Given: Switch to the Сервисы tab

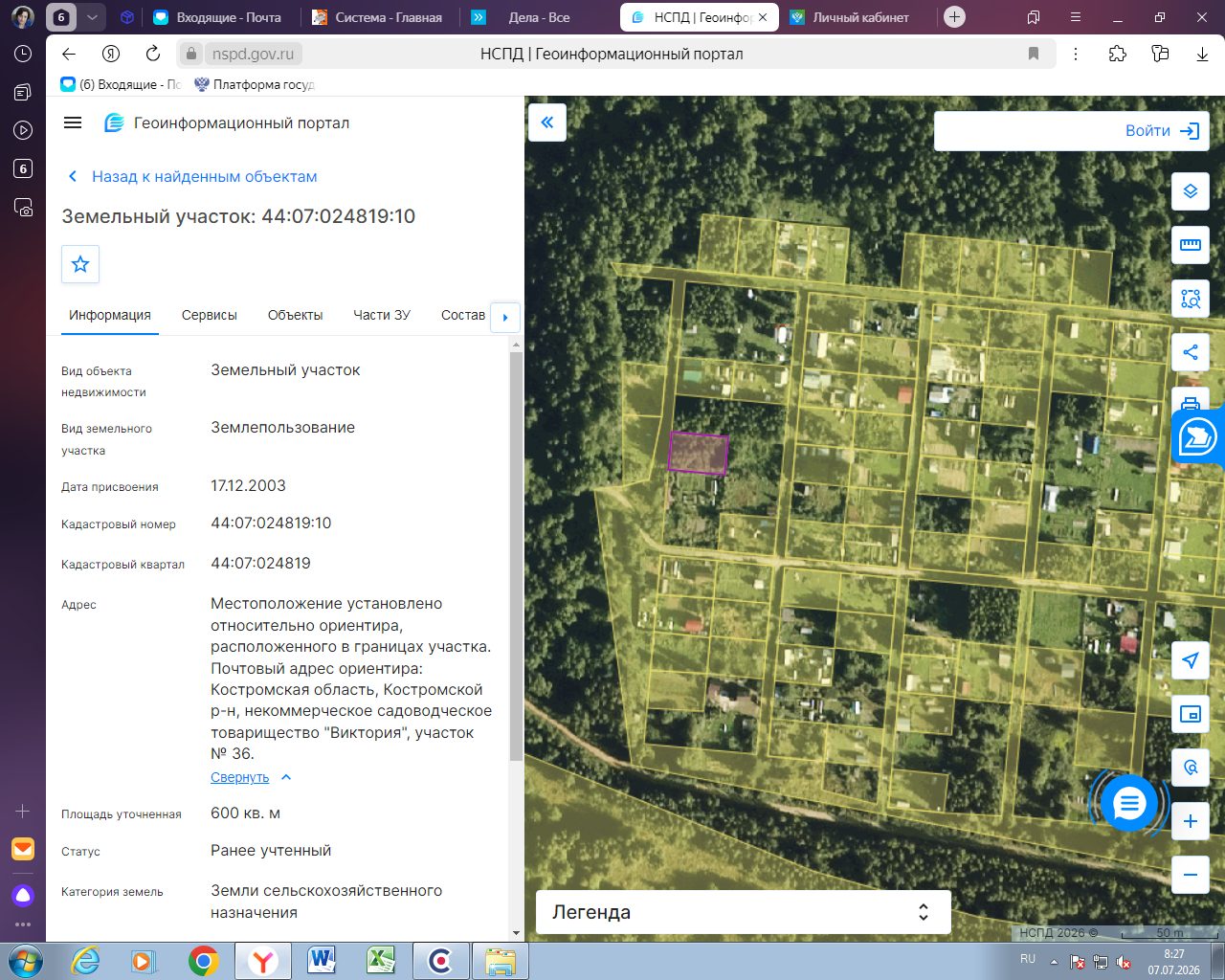Looking at the screenshot, I should [x=210, y=316].
